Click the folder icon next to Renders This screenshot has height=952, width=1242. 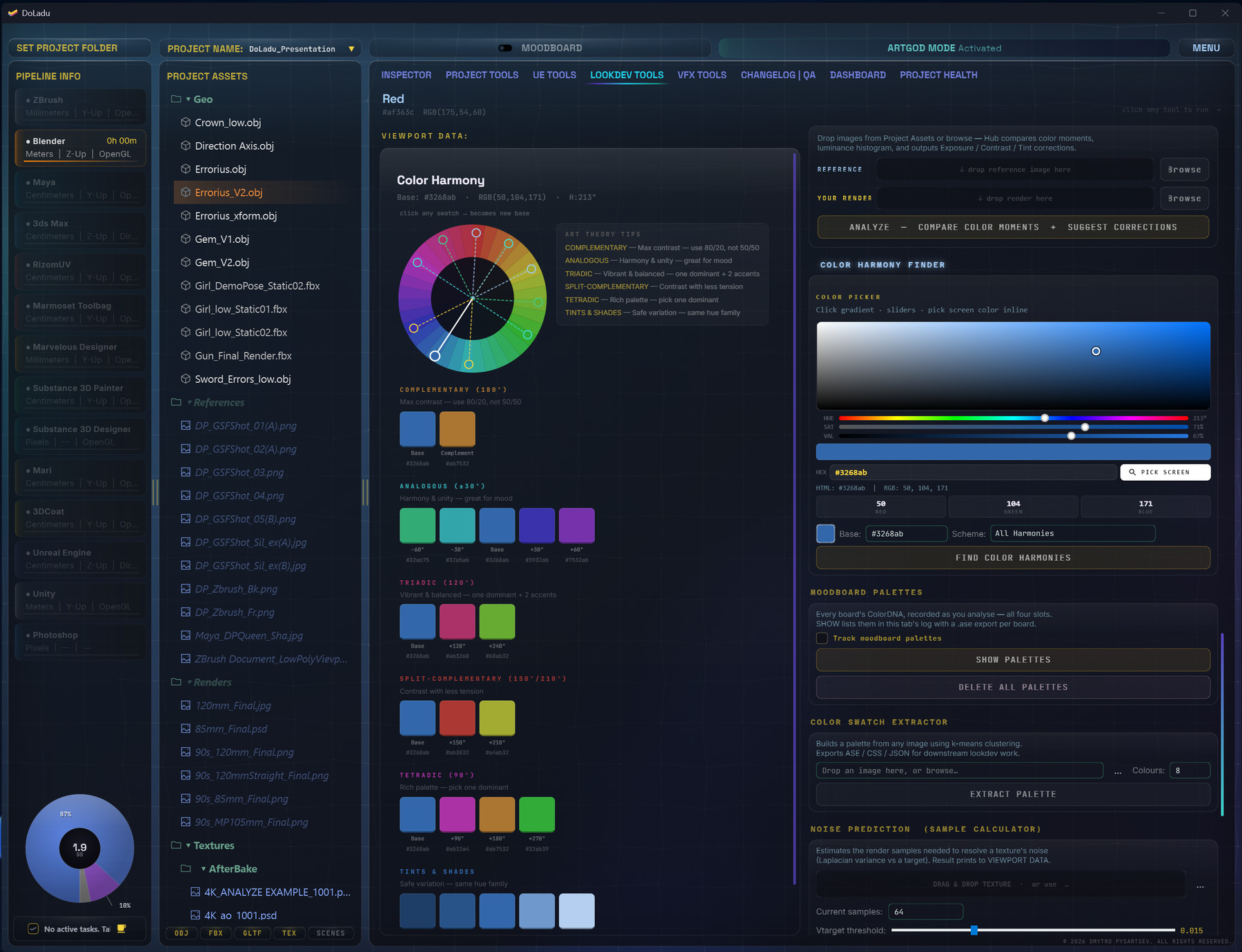(176, 682)
